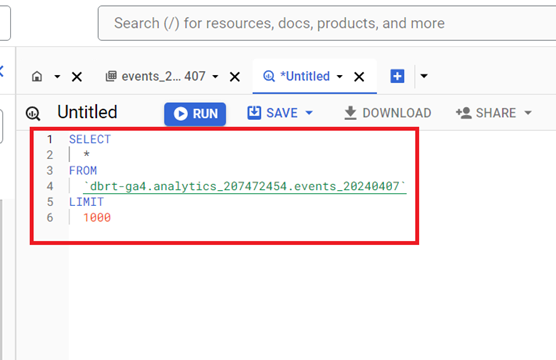Click the LIMIT keyword on line 5
Screen dimensions: 556x360
[86, 202]
